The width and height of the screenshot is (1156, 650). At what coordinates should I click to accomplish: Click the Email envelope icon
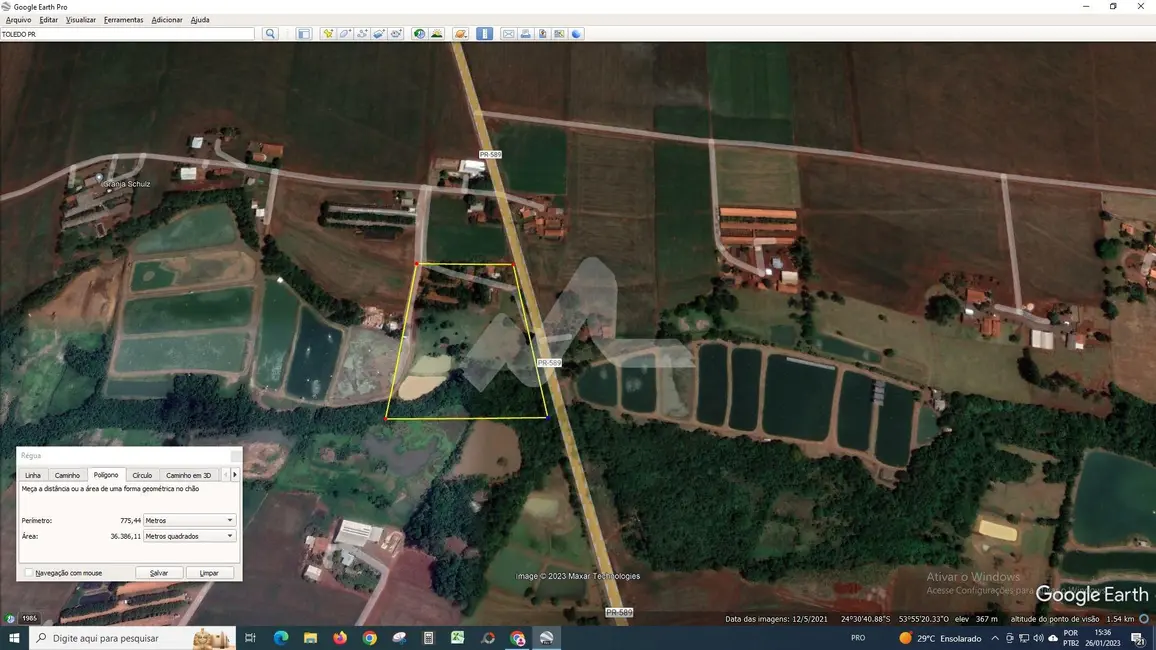tap(508, 34)
